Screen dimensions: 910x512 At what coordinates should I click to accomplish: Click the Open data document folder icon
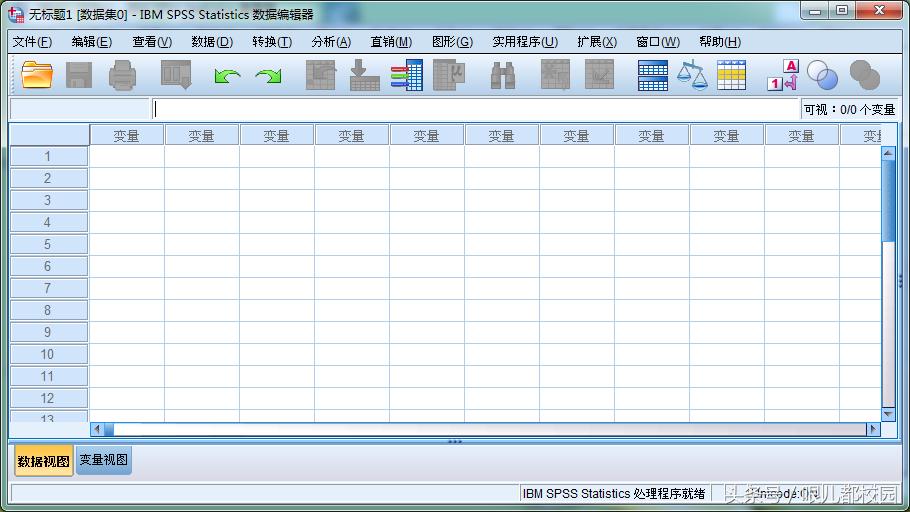[x=37, y=75]
